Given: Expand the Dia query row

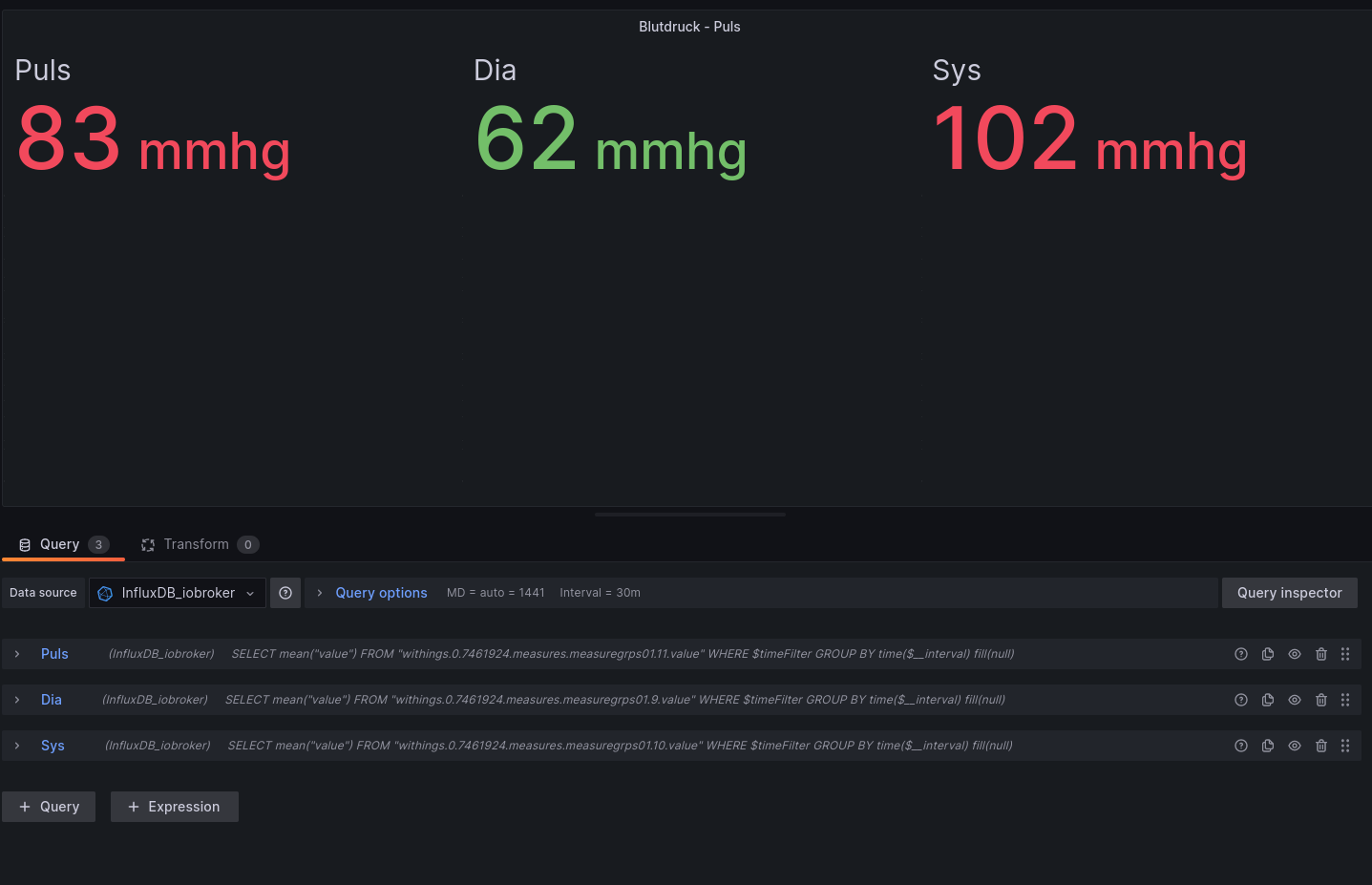Looking at the screenshot, I should point(17,700).
